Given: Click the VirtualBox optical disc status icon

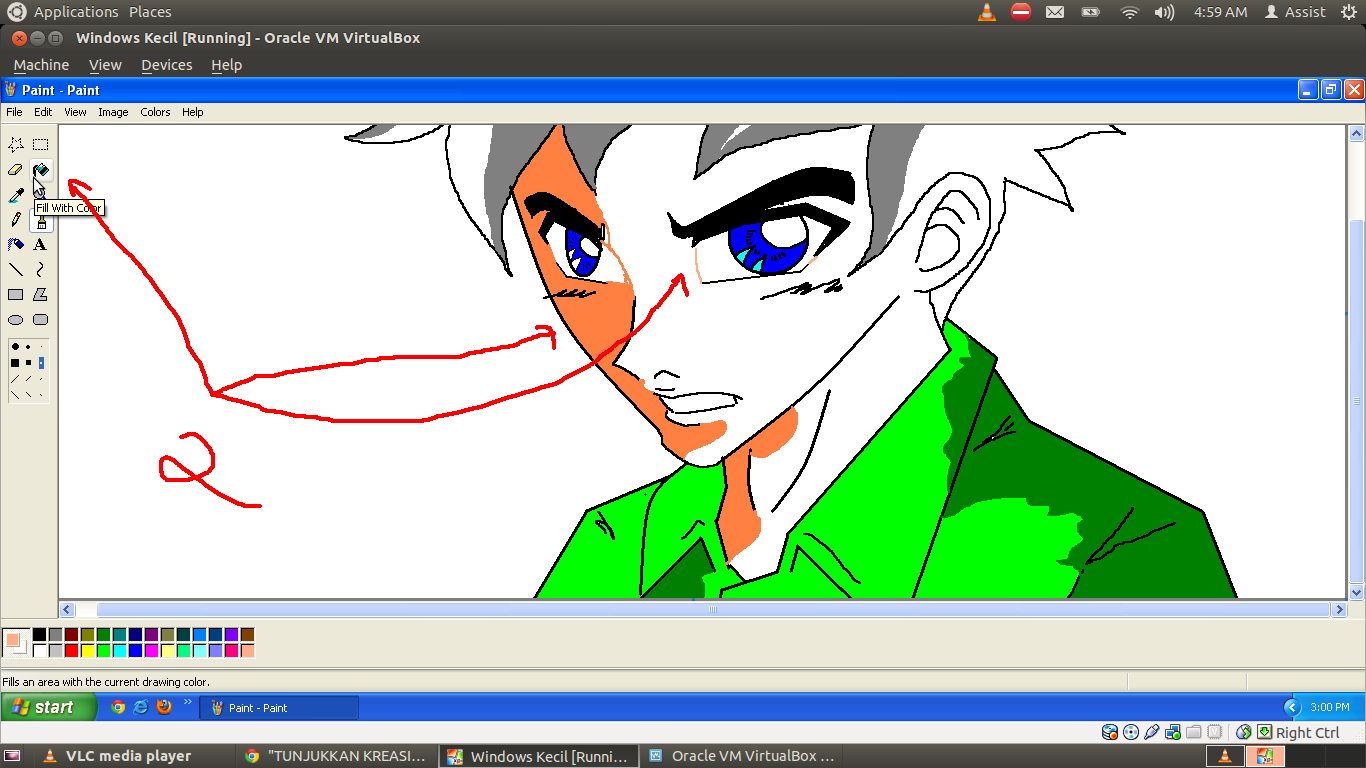Looking at the screenshot, I should [1131, 732].
